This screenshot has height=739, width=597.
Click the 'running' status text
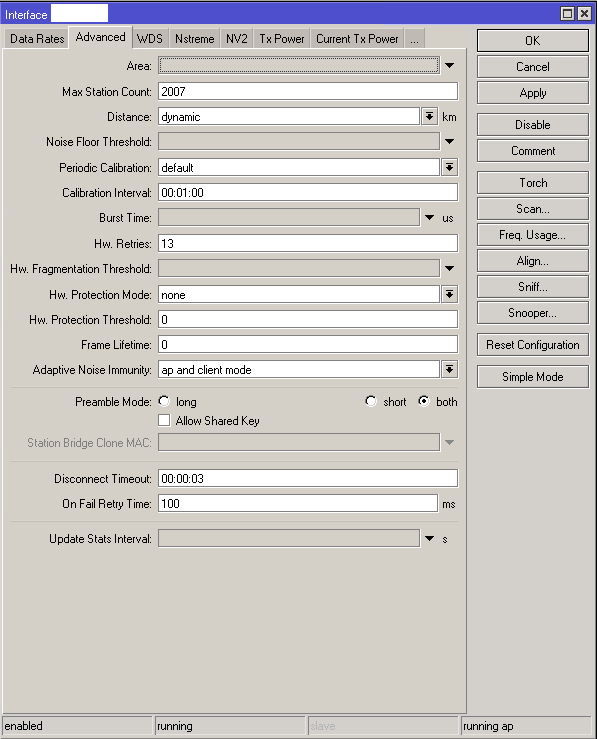pyautogui.click(x=175, y=726)
